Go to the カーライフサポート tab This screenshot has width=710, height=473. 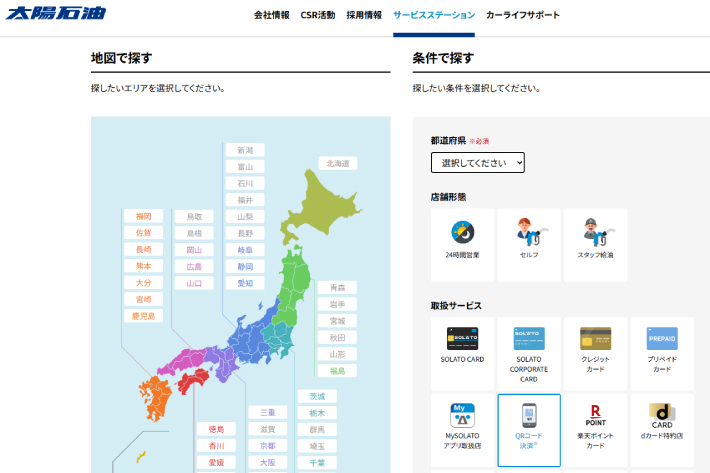tap(523, 15)
